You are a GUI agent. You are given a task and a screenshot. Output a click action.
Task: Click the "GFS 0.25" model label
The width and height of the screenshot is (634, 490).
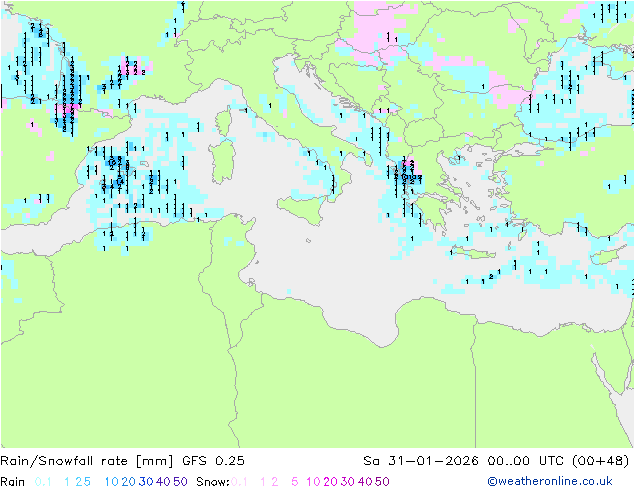pos(213,460)
